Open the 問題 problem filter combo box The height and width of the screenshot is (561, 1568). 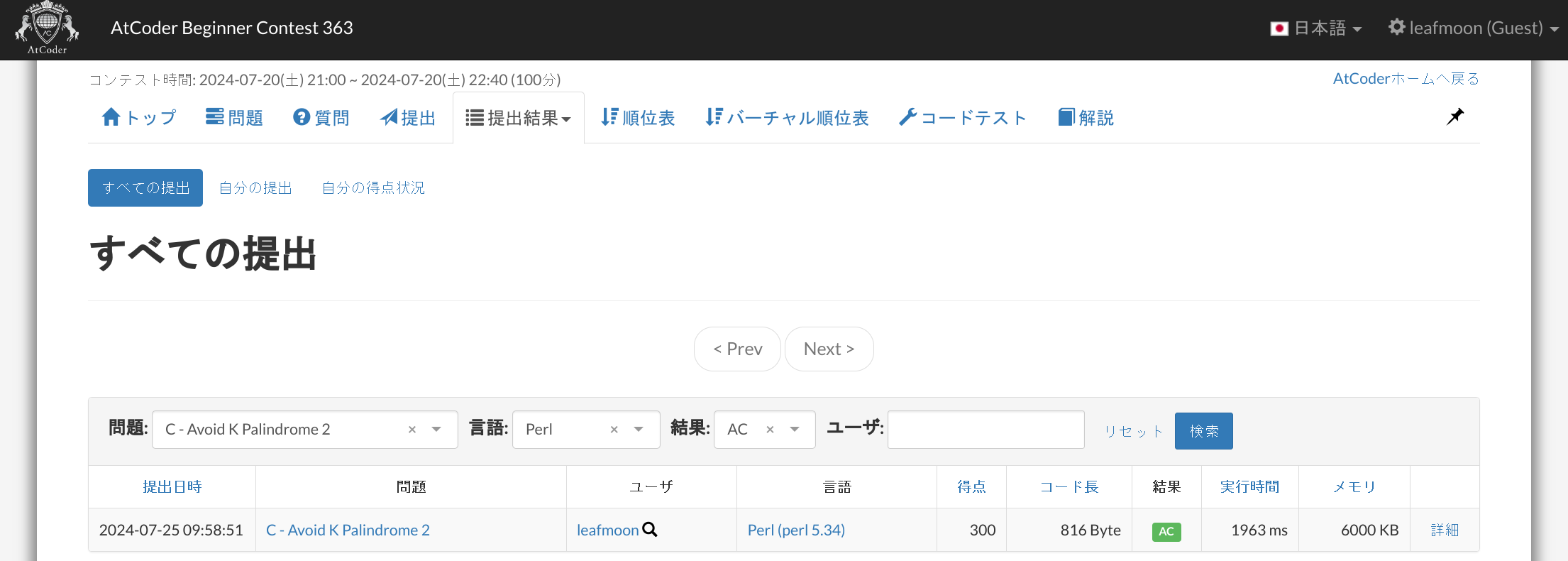pos(305,430)
